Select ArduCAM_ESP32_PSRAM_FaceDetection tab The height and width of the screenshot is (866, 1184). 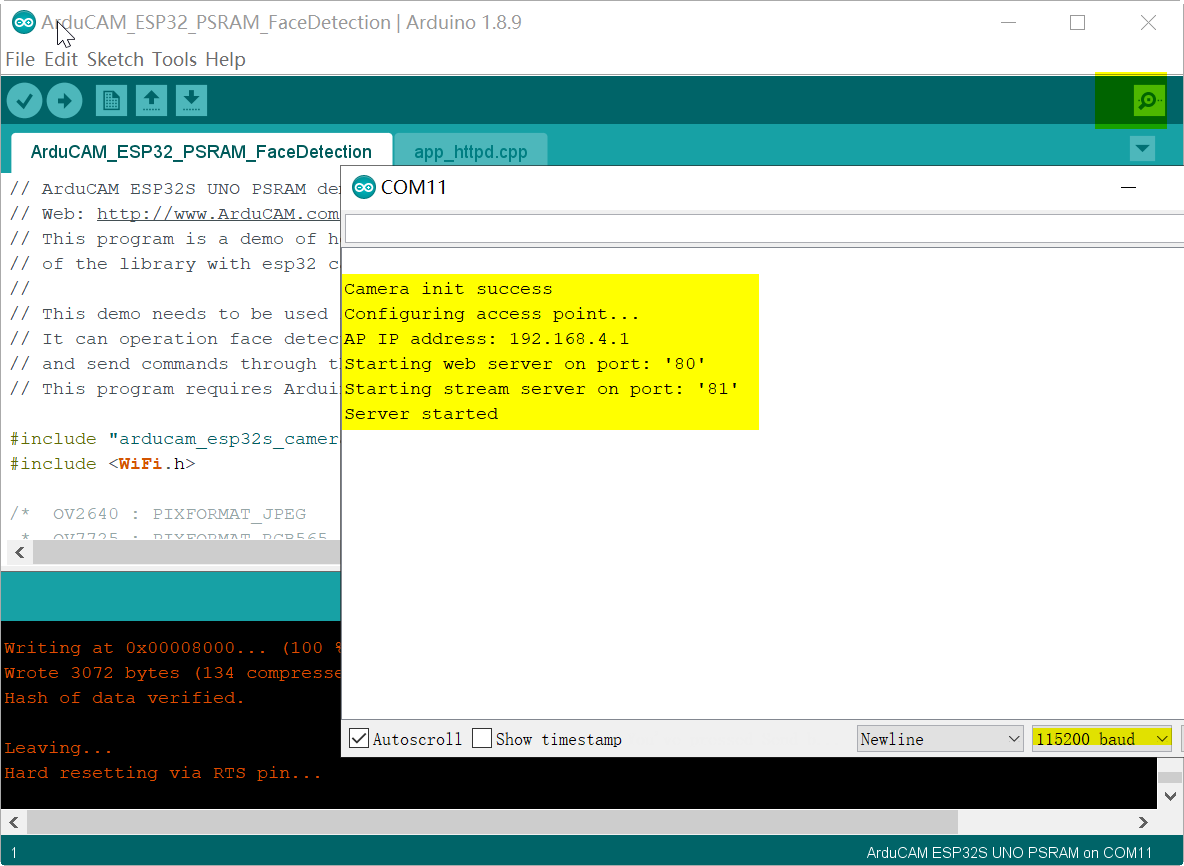pyautogui.click(x=202, y=152)
